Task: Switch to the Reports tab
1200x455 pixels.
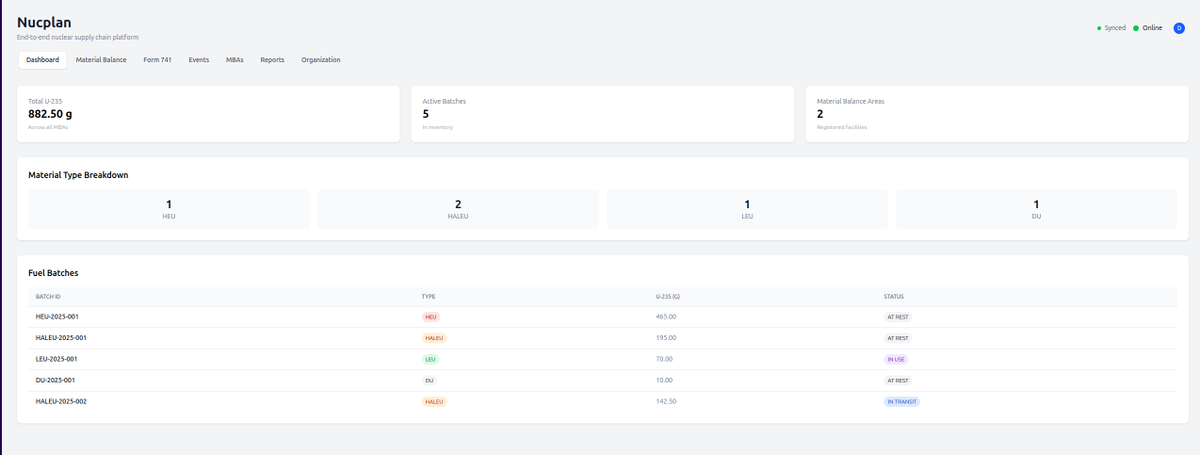Action: (x=272, y=60)
